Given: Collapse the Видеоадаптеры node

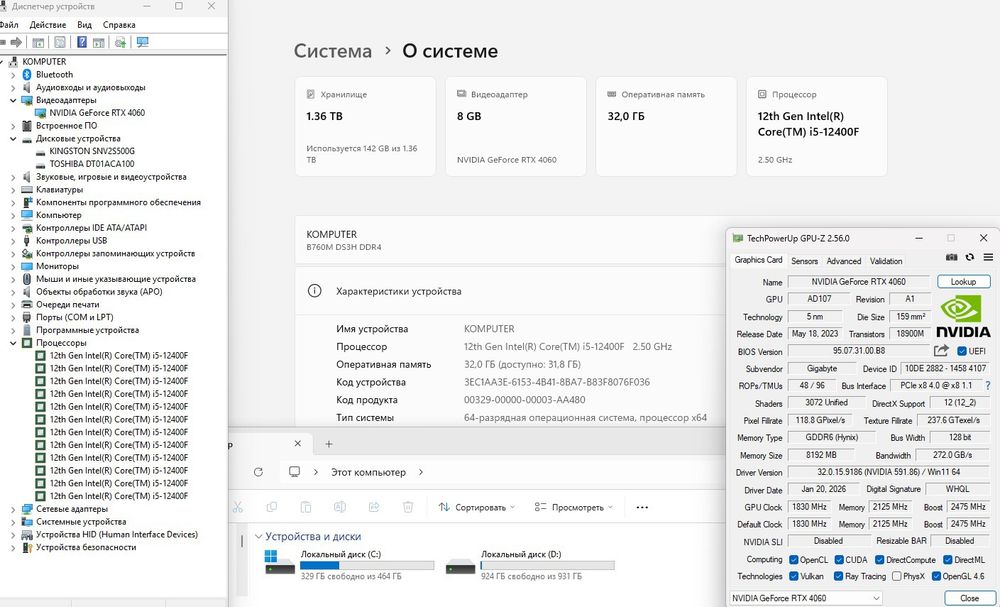Looking at the screenshot, I should point(13,100).
